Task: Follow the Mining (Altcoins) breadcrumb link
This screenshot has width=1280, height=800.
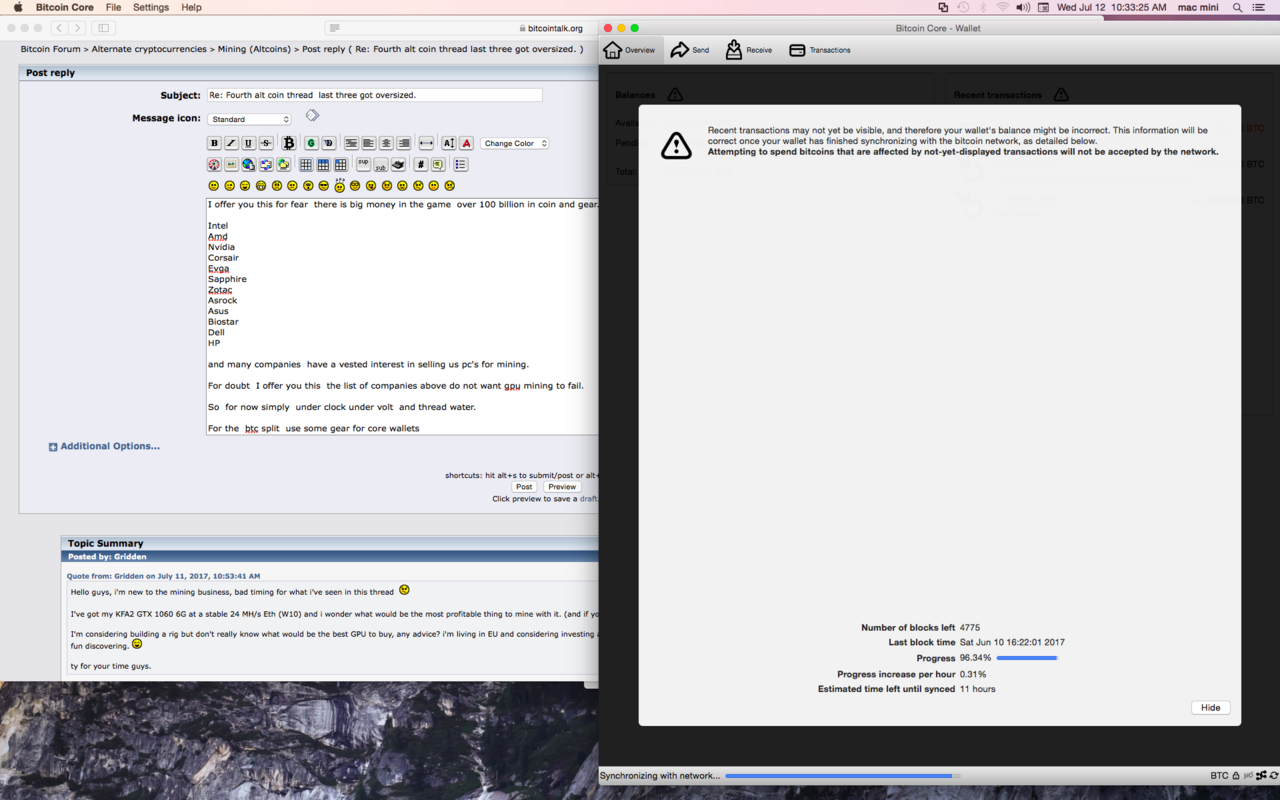Action: pos(254,49)
